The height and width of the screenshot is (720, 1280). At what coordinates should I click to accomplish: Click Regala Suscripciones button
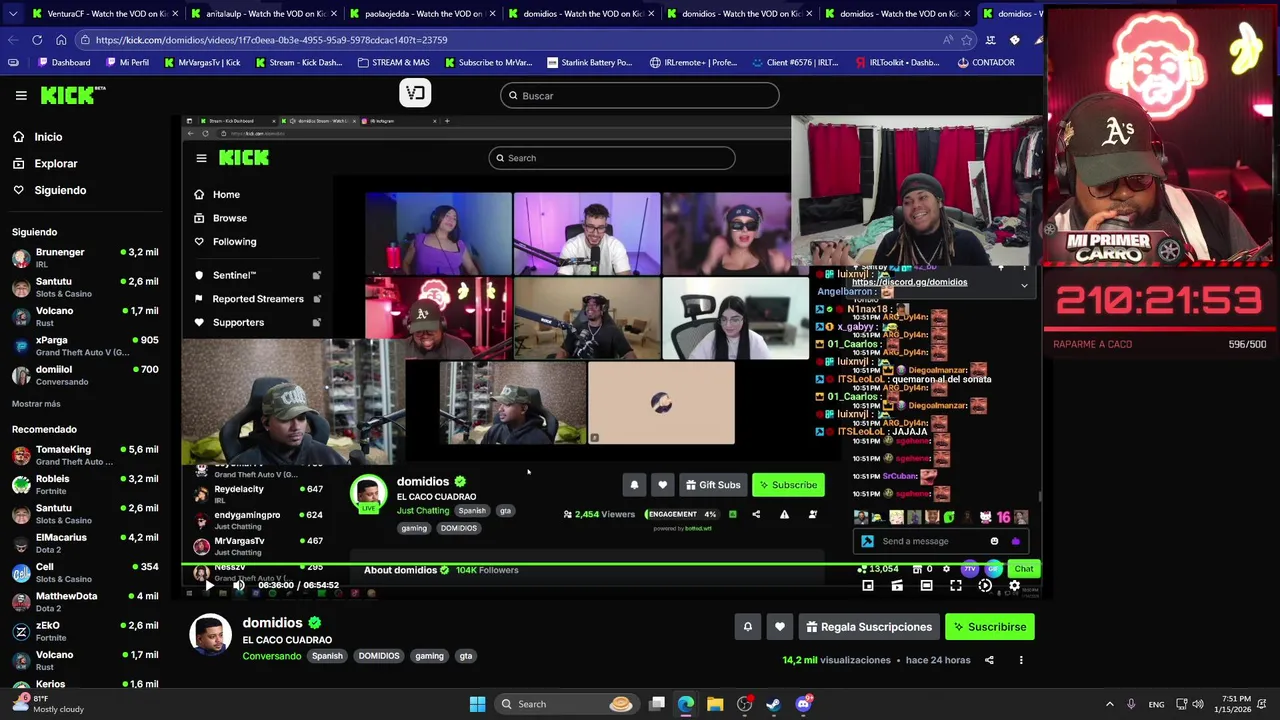tap(868, 627)
